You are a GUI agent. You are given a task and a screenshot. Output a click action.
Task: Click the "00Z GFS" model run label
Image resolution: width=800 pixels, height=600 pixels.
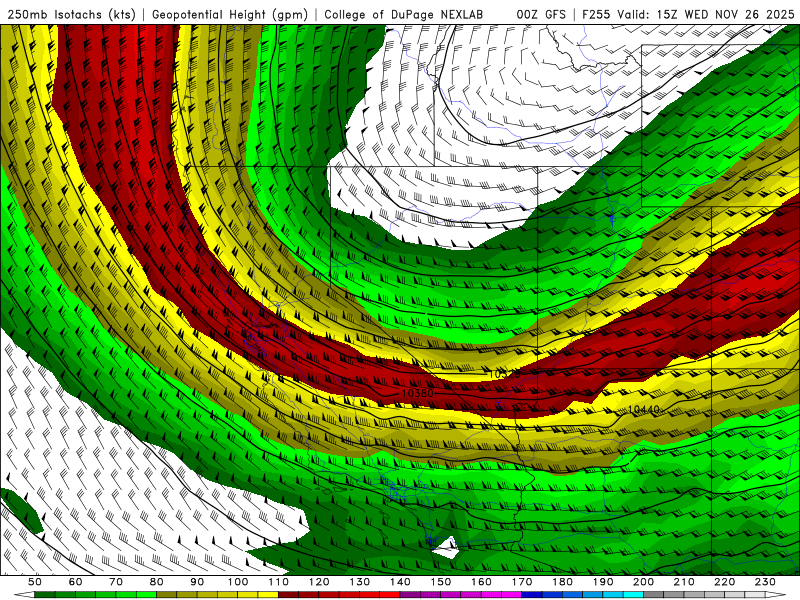point(541,15)
